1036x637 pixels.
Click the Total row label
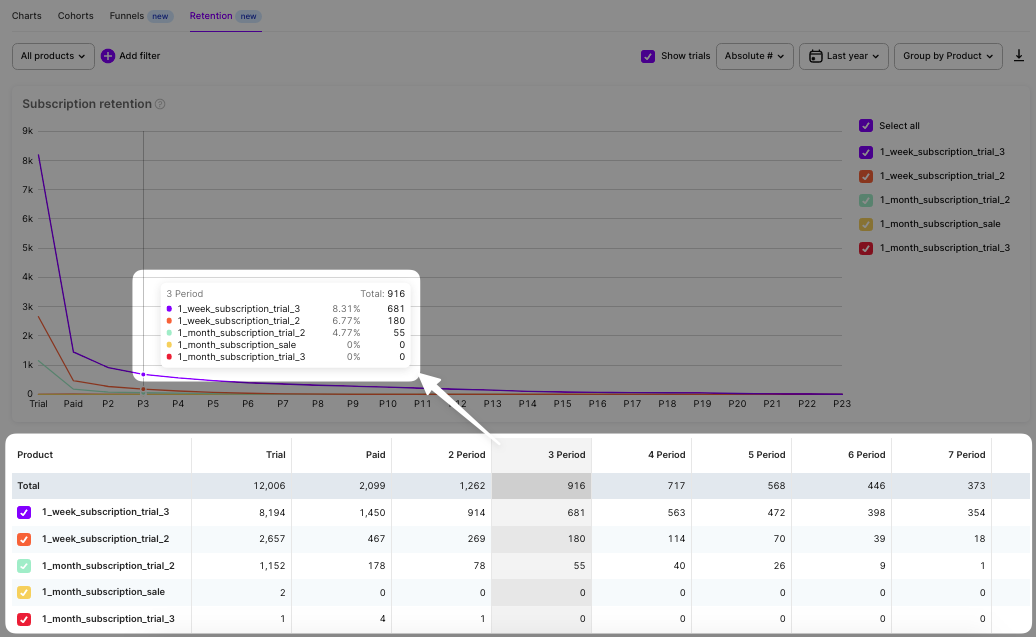point(28,486)
